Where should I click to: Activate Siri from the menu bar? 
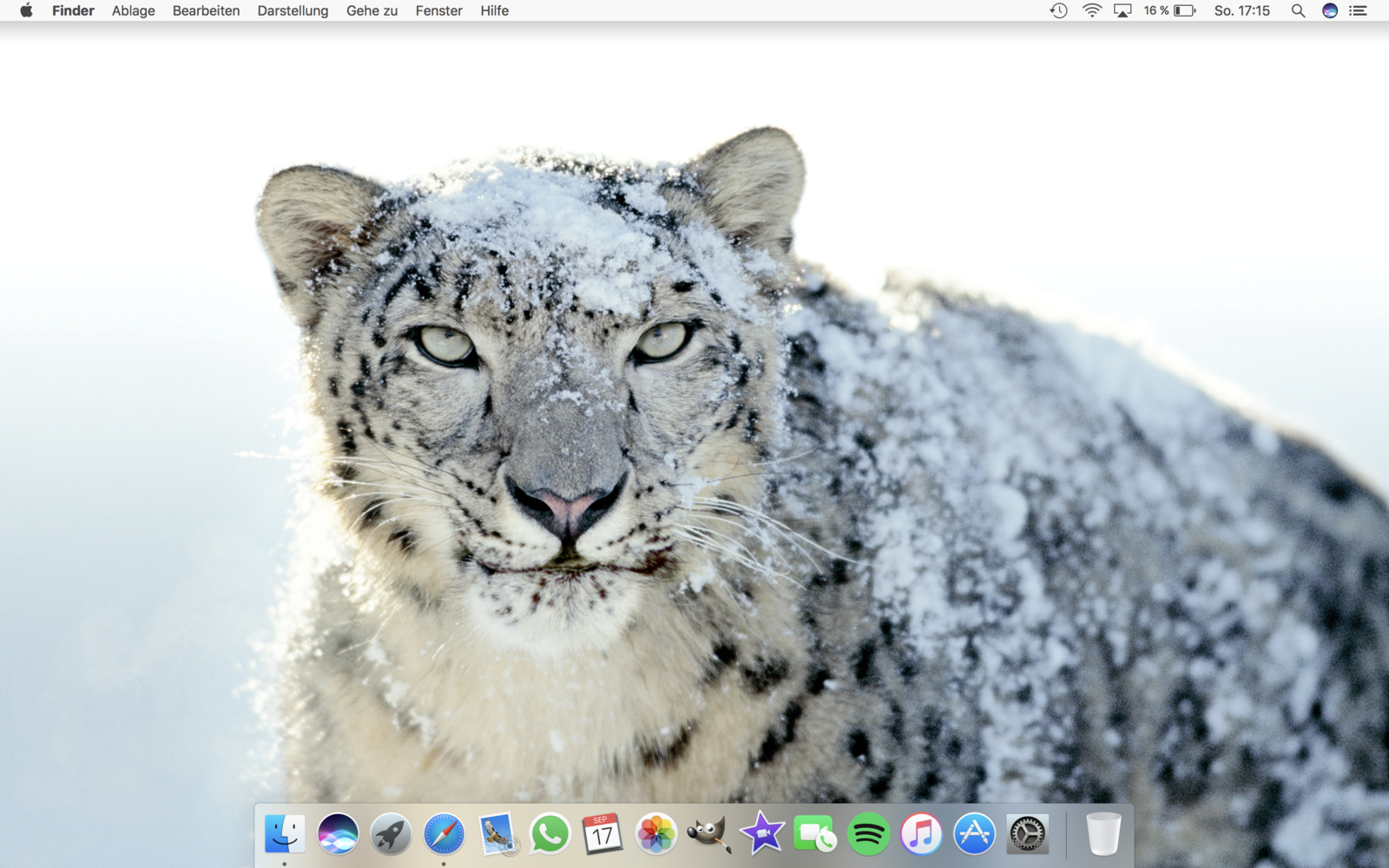[x=1329, y=10]
